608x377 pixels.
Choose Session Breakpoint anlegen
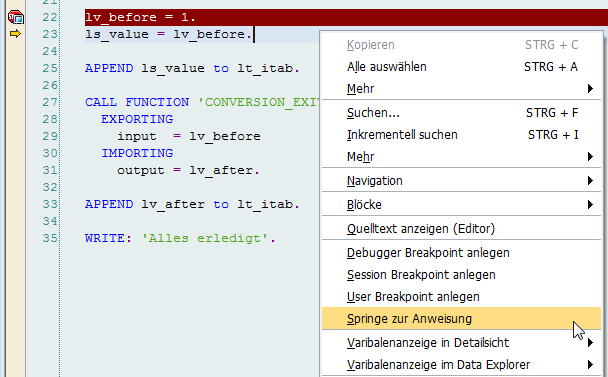click(461, 275)
